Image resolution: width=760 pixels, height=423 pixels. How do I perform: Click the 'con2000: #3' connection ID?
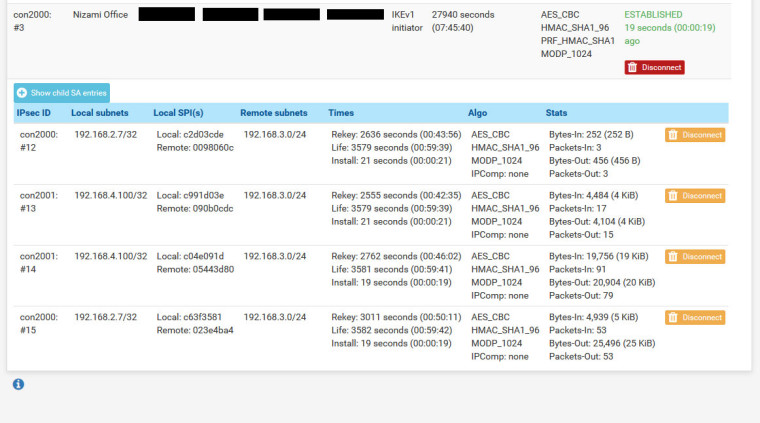pyautogui.click(x=32, y=21)
